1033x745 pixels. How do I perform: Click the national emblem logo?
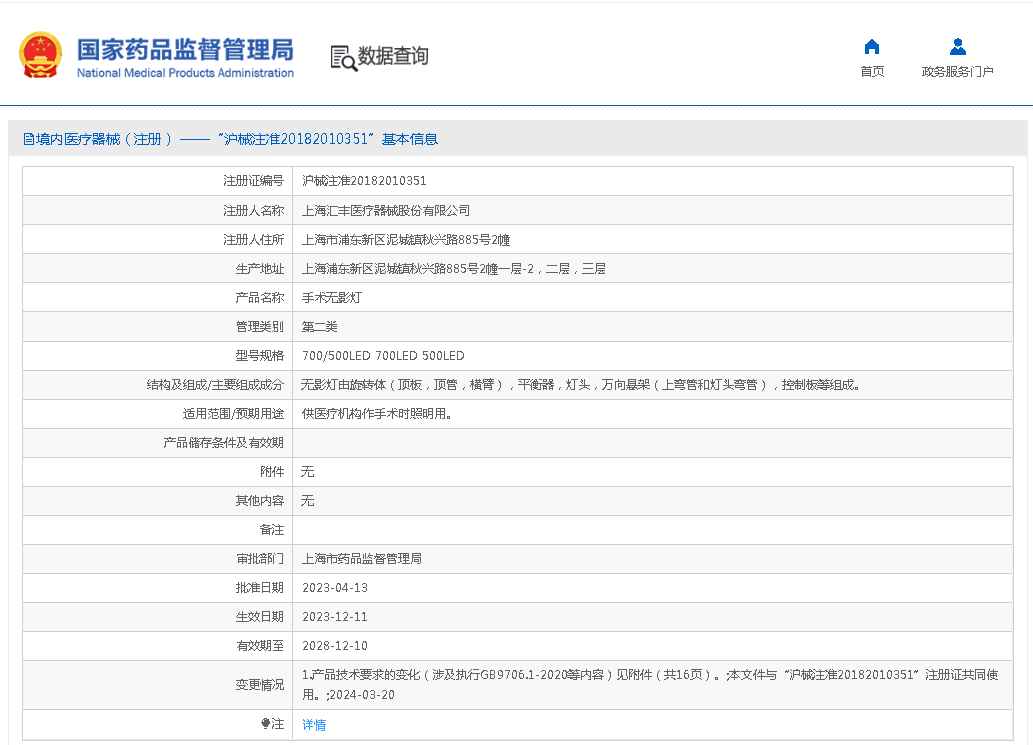click(40, 55)
